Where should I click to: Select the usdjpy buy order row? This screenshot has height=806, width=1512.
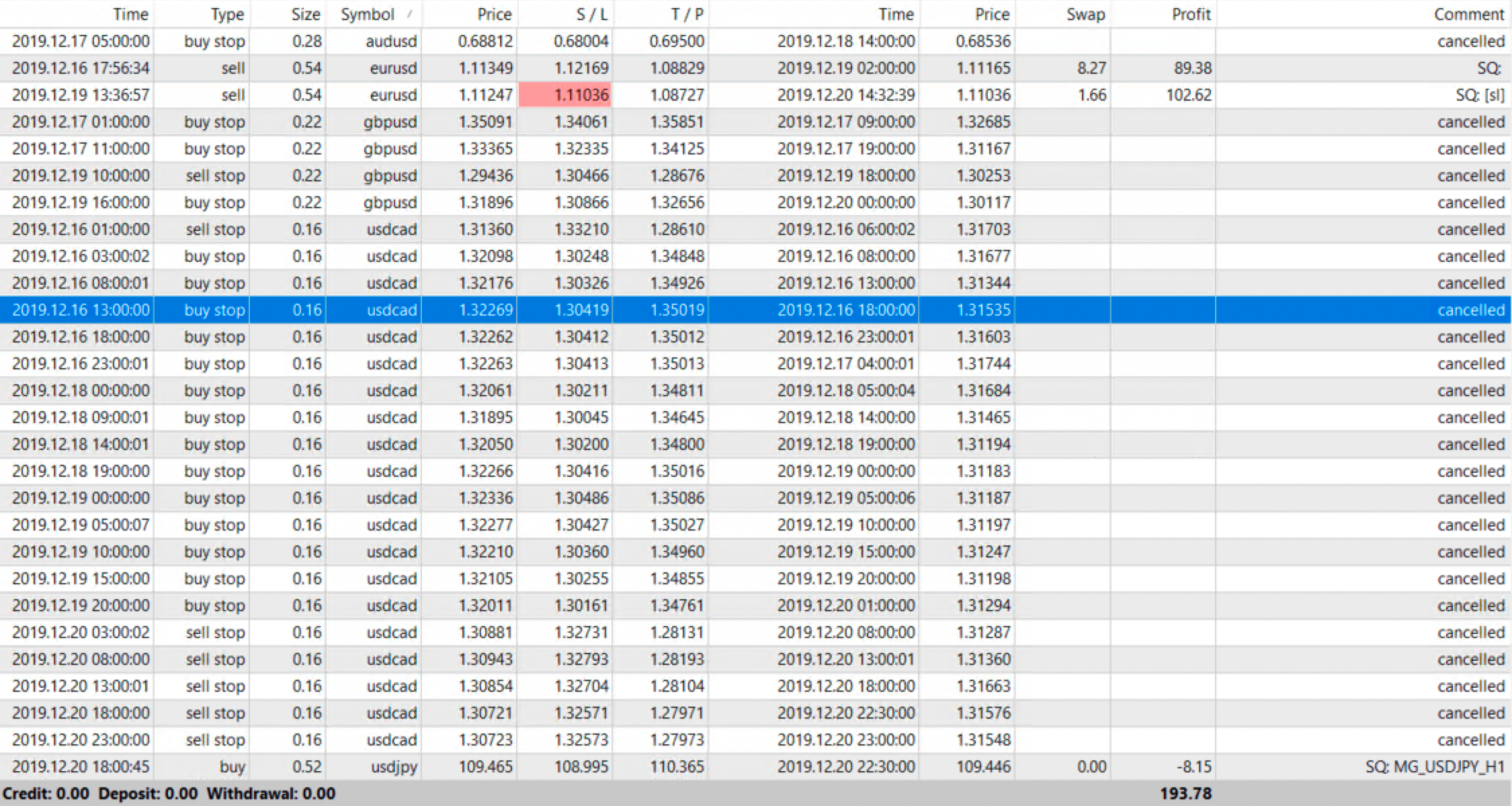point(394,766)
